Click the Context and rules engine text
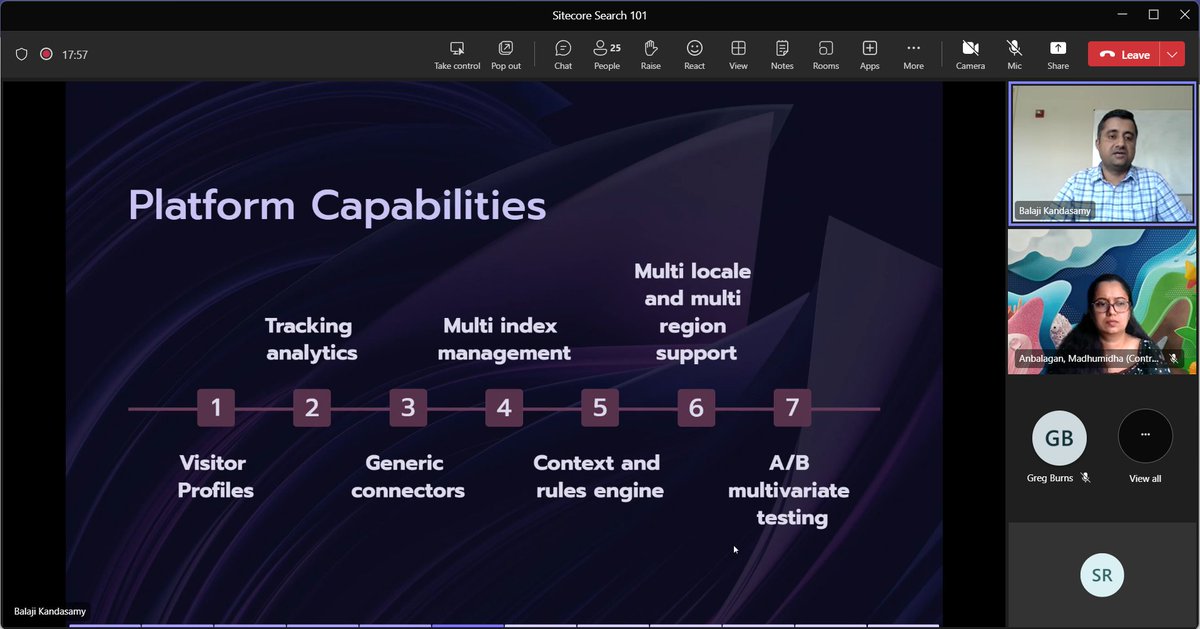 pos(598,477)
